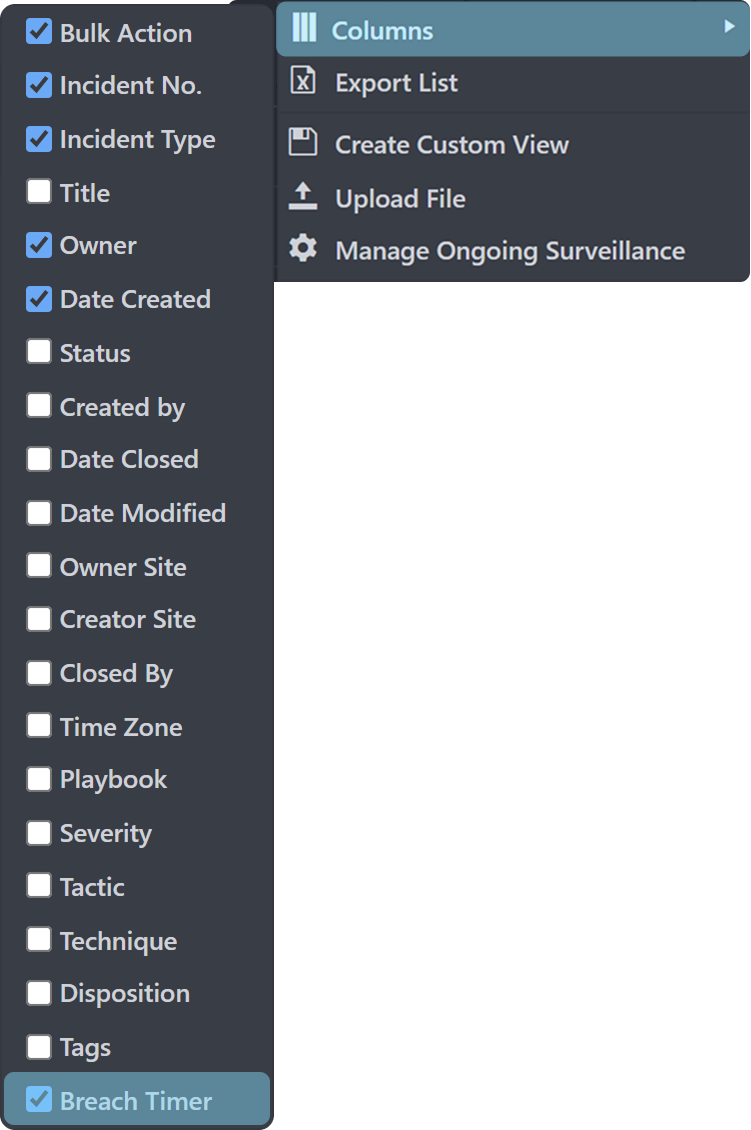
Task: Uncheck the Owner column checkbox
Action: (39, 245)
